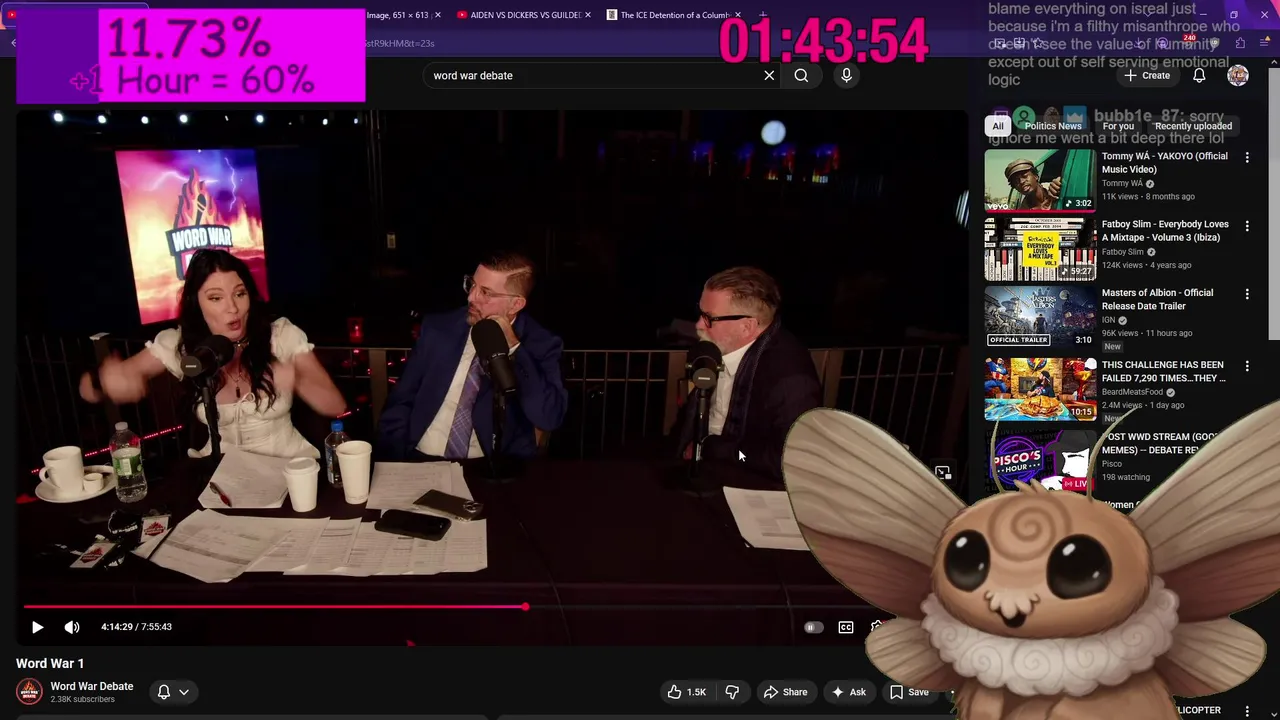Open options for Fatboy Slim video
This screenshot has height=720, width=1280.
pos(1247,226)
